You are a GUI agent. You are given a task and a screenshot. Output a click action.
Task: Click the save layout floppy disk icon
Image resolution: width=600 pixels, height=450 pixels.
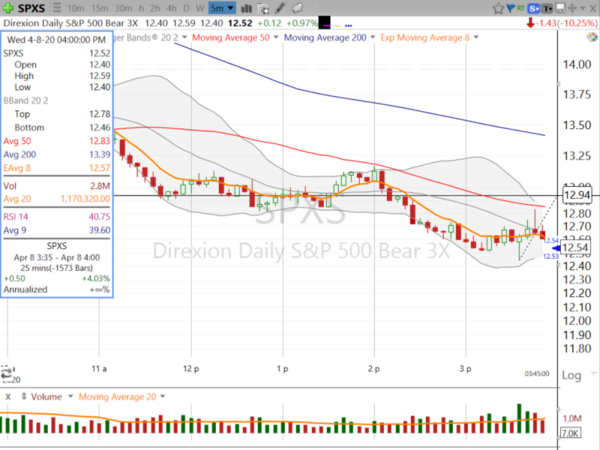[560, 8]
